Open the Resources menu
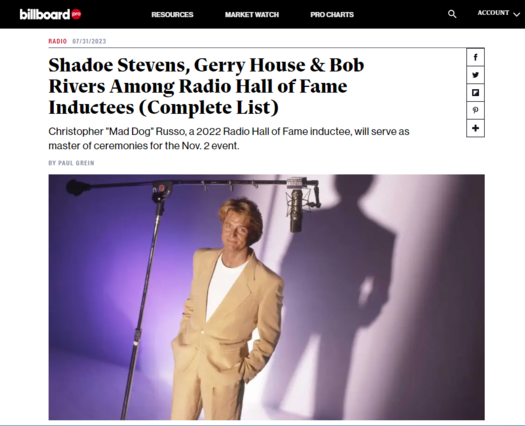The image size is (525, 426). point(172,15)
